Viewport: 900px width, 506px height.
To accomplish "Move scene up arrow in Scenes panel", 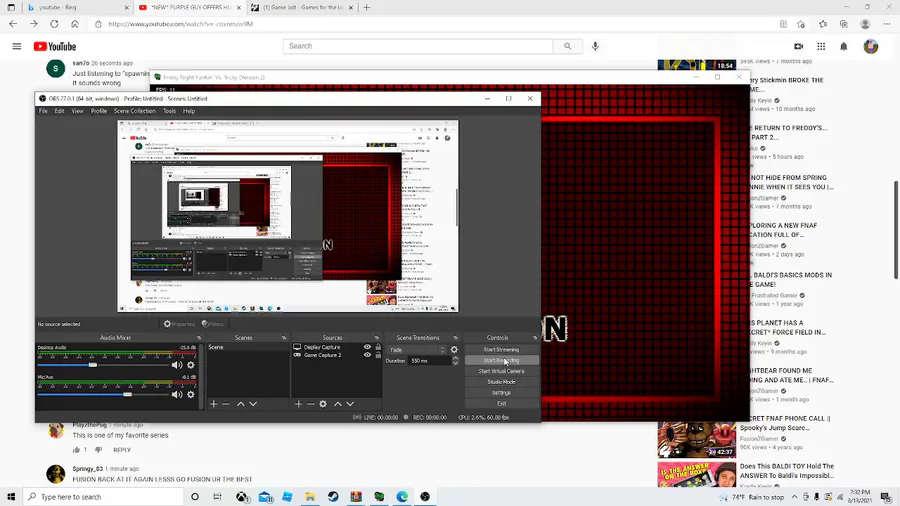I will (x=240, y=404).
